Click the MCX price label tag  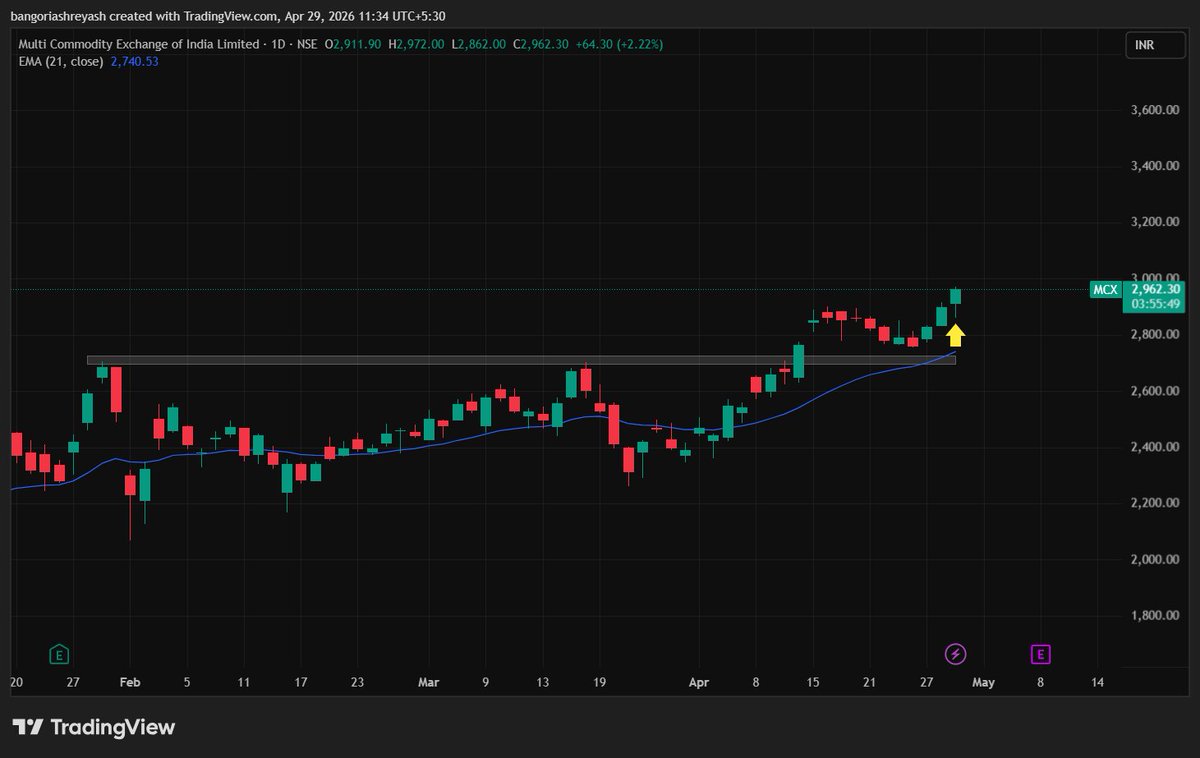[1107, 290]
